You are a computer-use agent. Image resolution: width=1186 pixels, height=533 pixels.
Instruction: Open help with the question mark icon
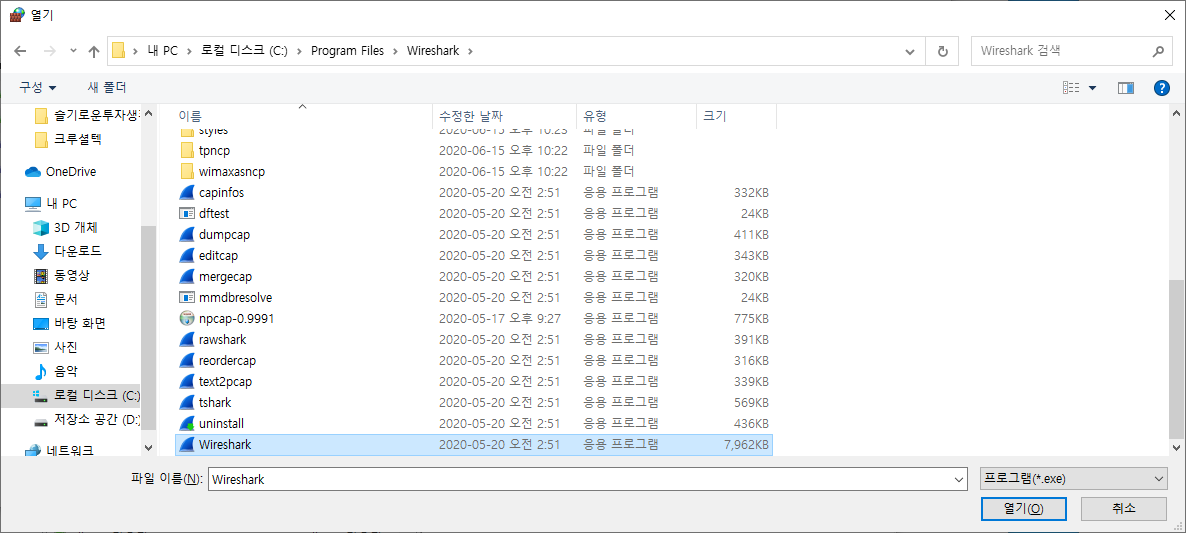[1162, 88]
